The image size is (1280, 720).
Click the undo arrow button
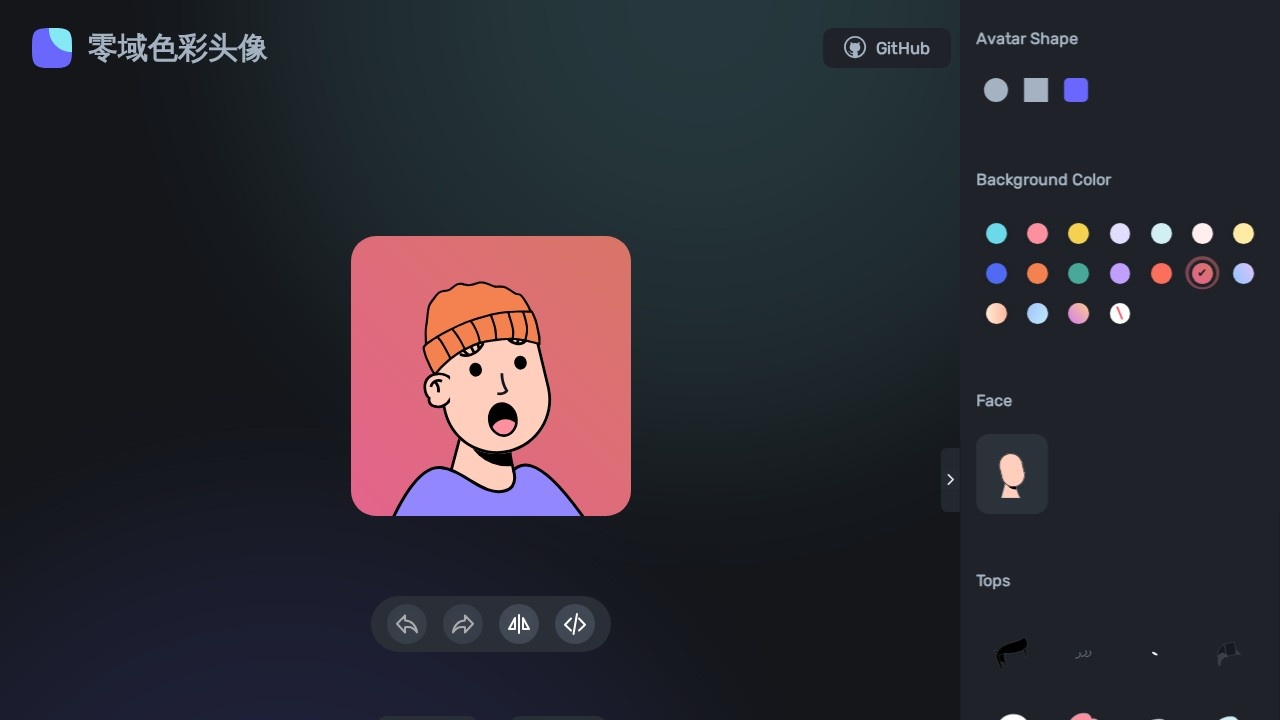[407, 624]
